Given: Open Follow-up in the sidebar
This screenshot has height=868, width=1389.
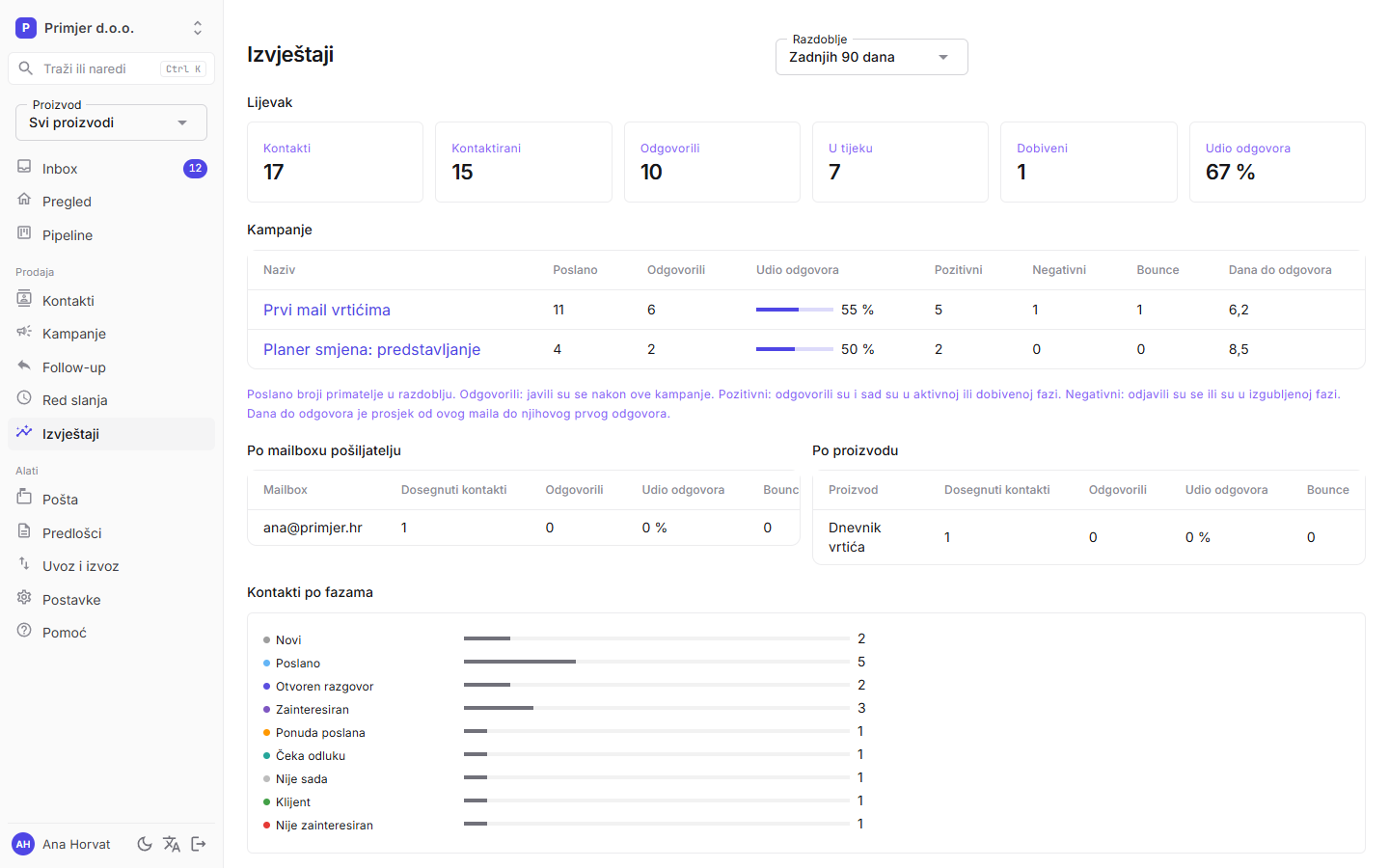Looking at the screenshot, I should [x=111, y=367].
